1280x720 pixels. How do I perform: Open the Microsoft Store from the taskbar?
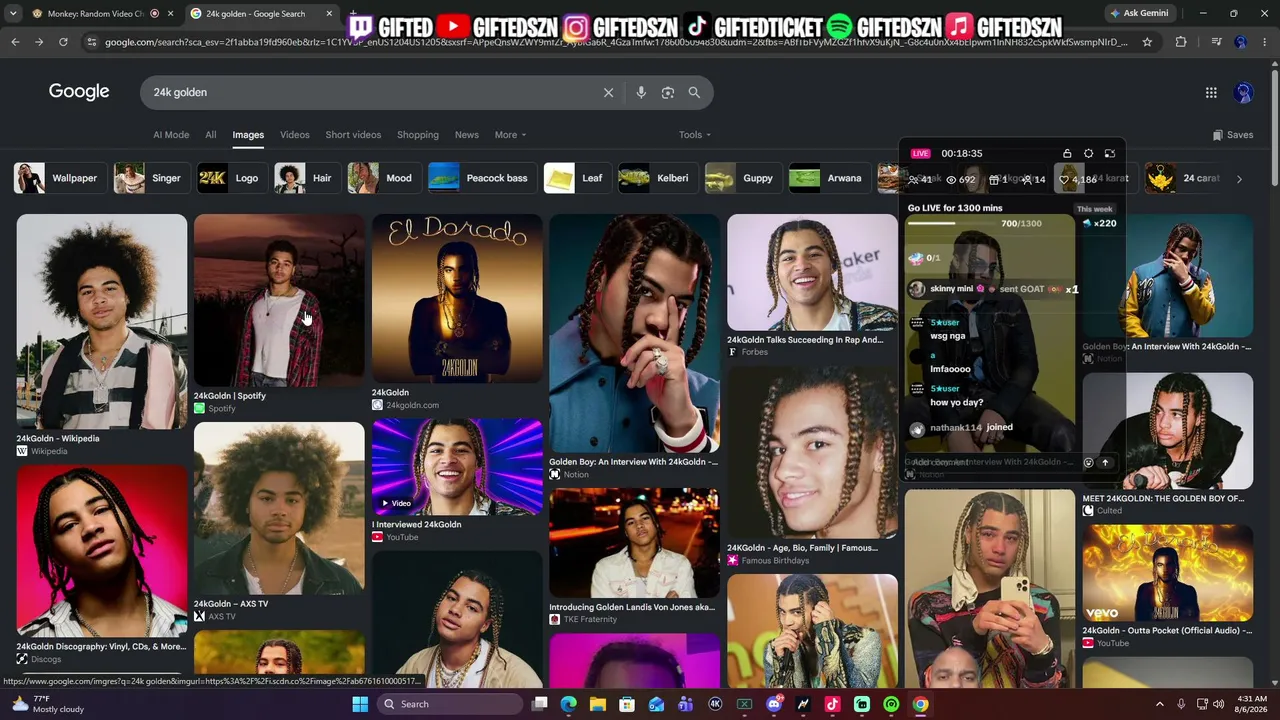(x=627, y=704)
